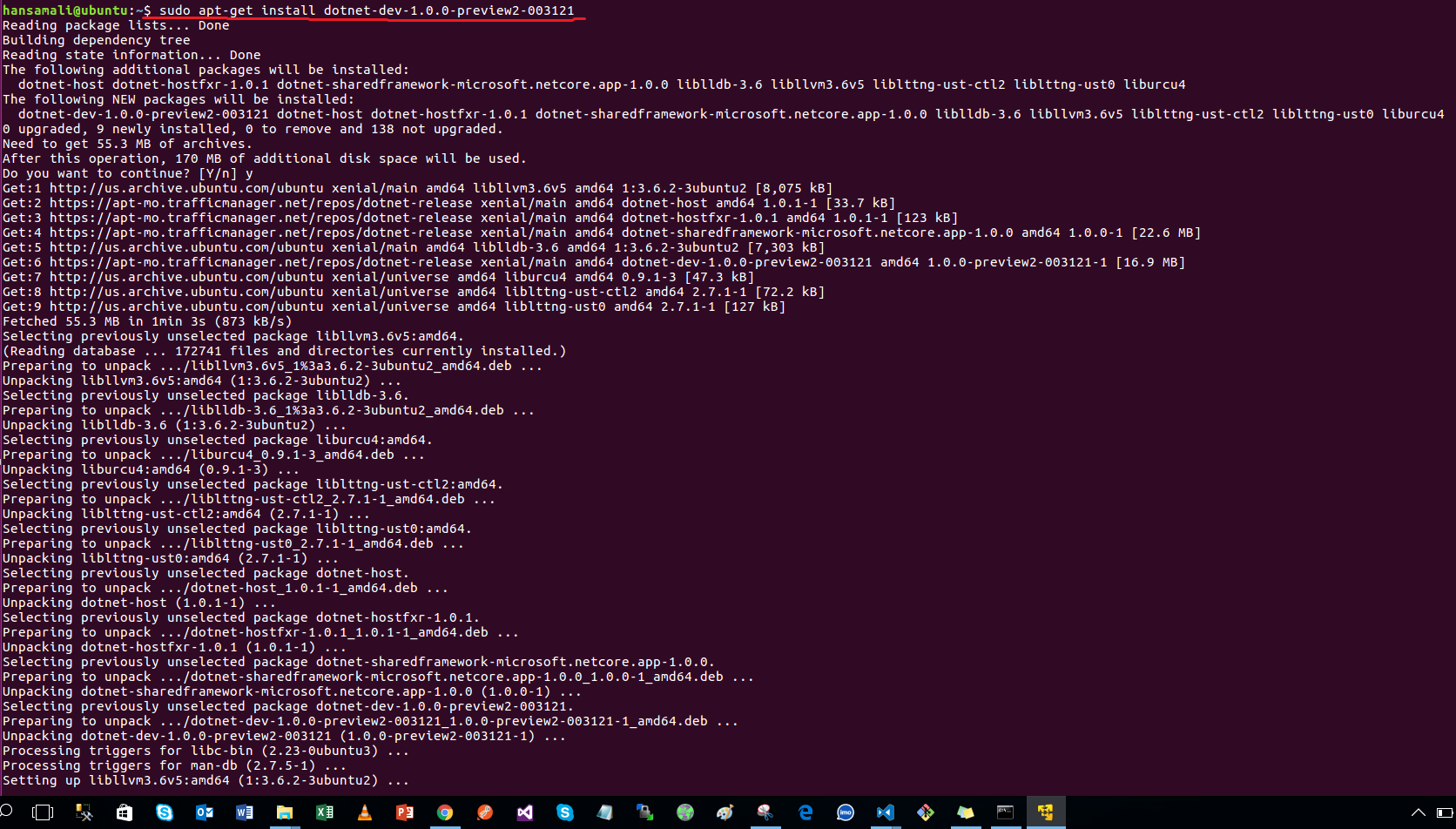This screenshot has width=1456, height=829.
Task: Click the 'Get:1' libllvm3.6v5 download line
Action: [x=418, y=188]
